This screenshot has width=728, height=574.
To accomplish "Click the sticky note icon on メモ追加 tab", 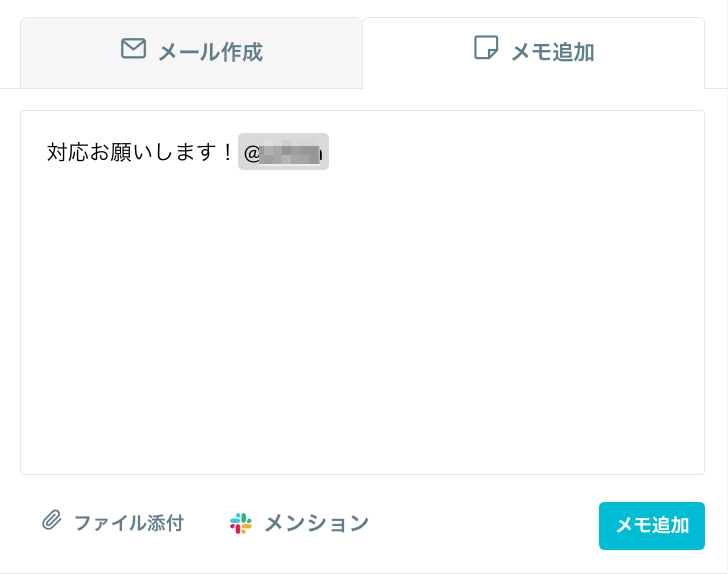I will point(486,48).
